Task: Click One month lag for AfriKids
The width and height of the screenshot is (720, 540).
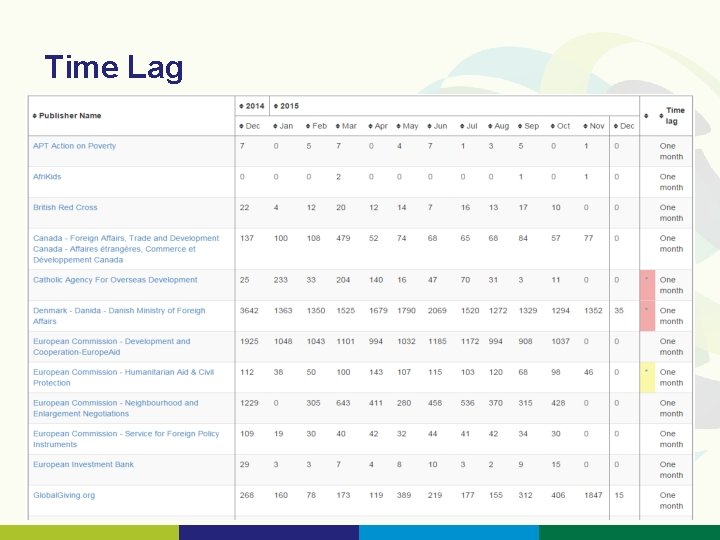Action: 671,182
